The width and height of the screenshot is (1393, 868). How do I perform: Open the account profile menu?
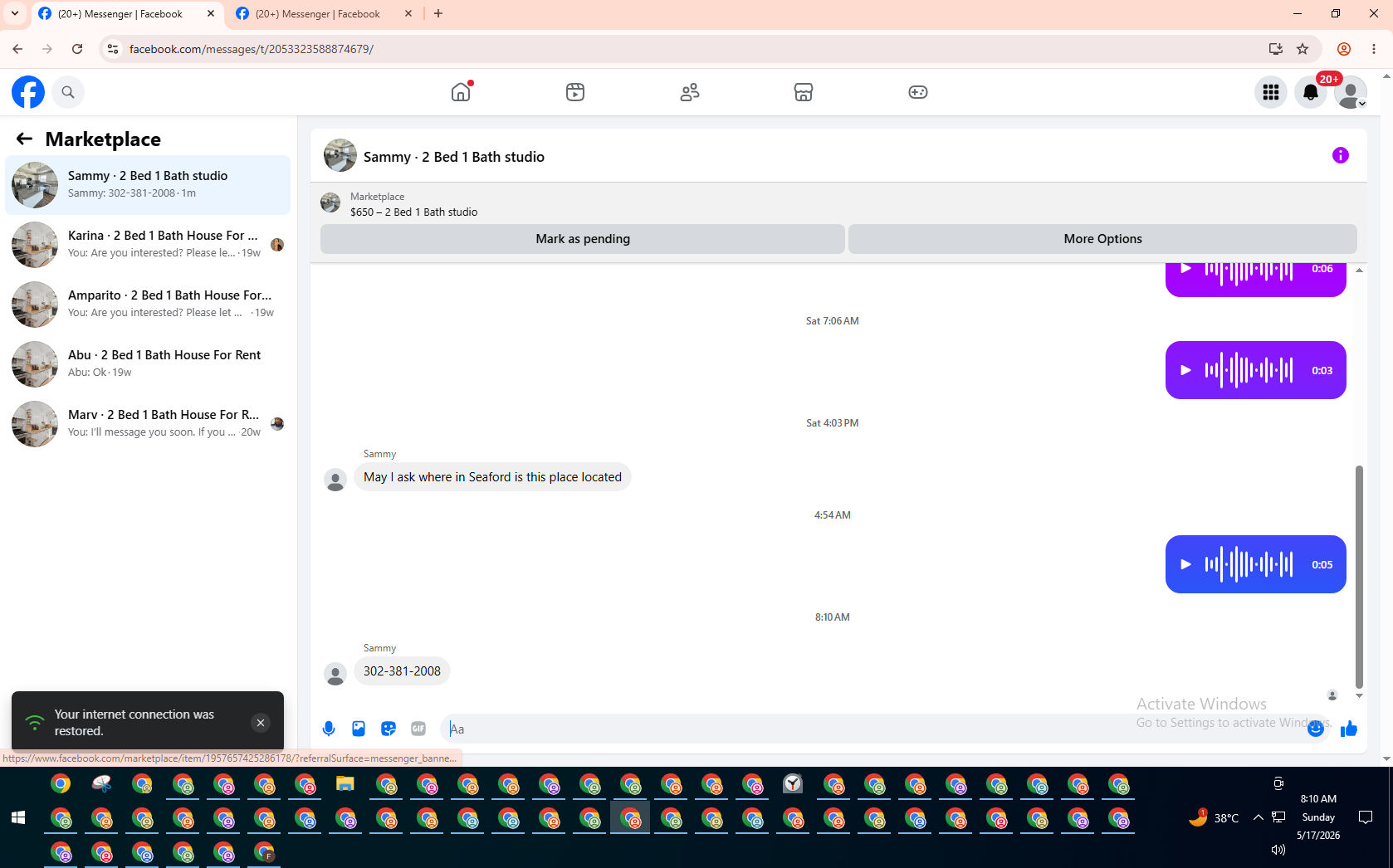pos(1351,92)
